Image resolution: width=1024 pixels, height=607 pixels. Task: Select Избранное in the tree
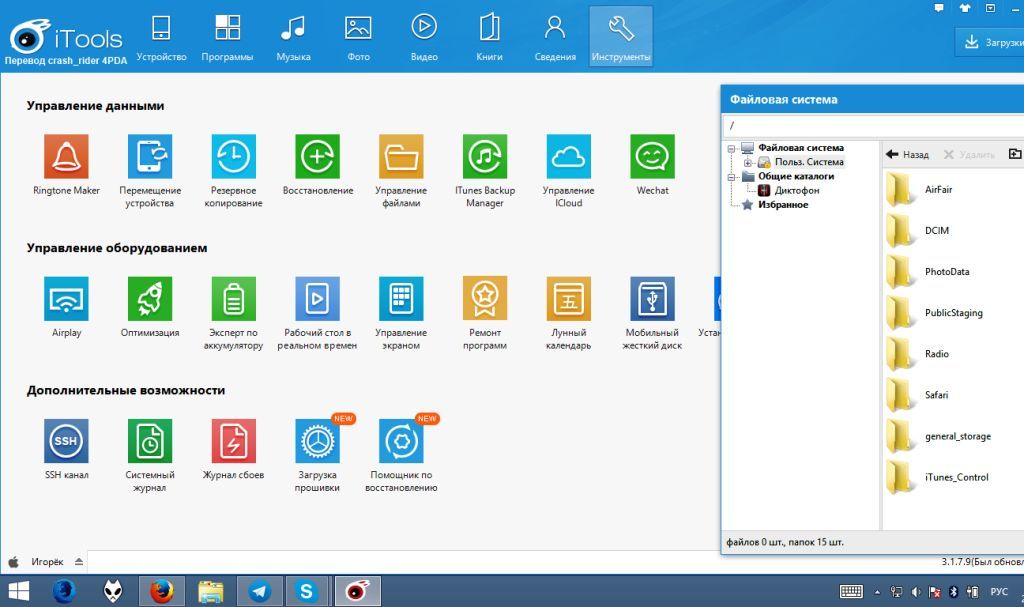pyautogui.click(x=783, y=205)
